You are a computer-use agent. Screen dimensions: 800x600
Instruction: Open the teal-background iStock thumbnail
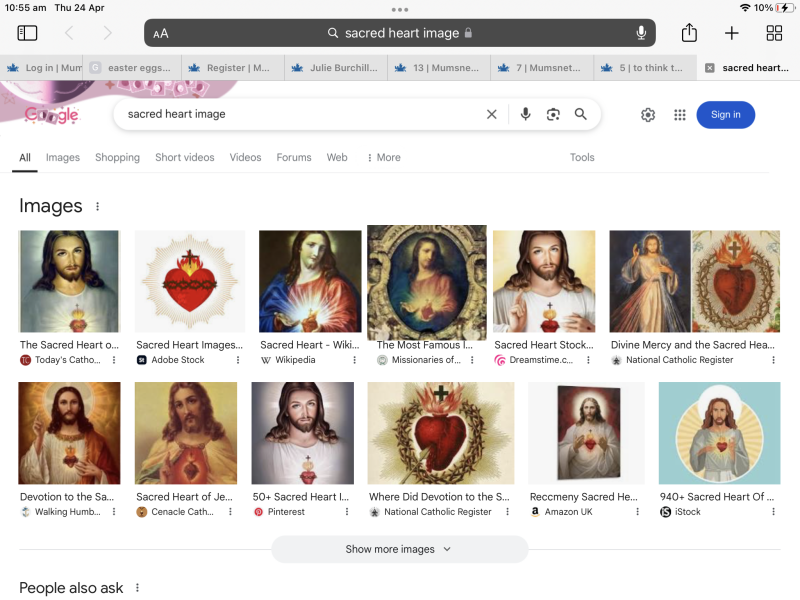pyautogui.click(x=719, y=433)
